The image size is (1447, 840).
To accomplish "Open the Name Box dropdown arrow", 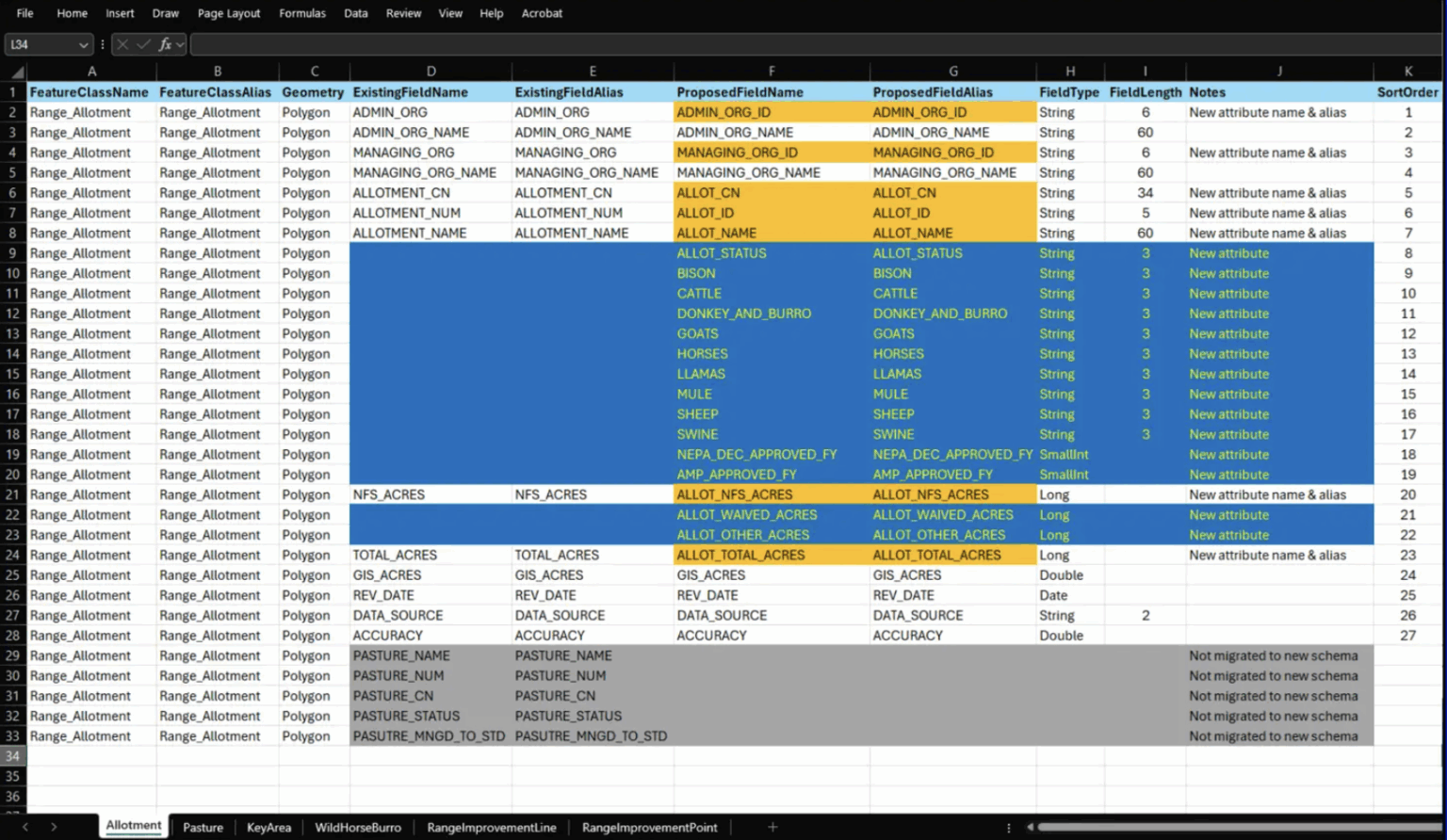I will (82, 43).
